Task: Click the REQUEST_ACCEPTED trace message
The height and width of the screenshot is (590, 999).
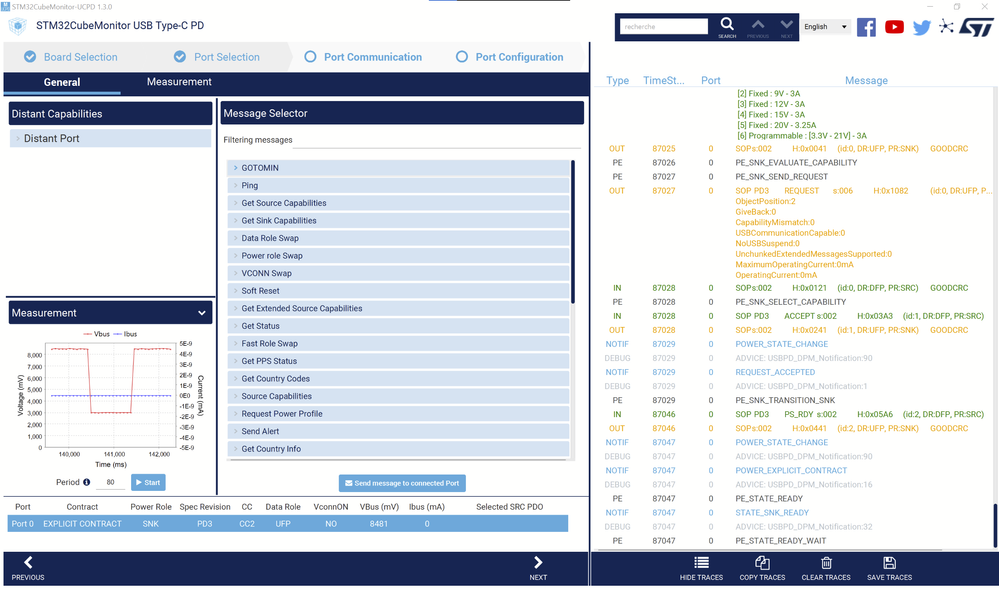Action: coord(775,372)
